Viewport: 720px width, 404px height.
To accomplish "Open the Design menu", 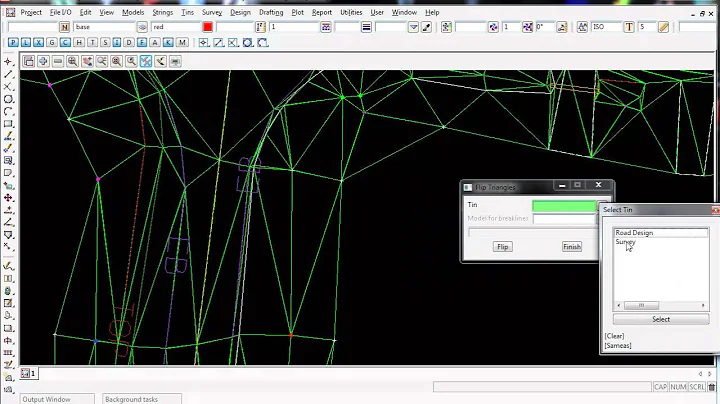I will tap(240, 12).
